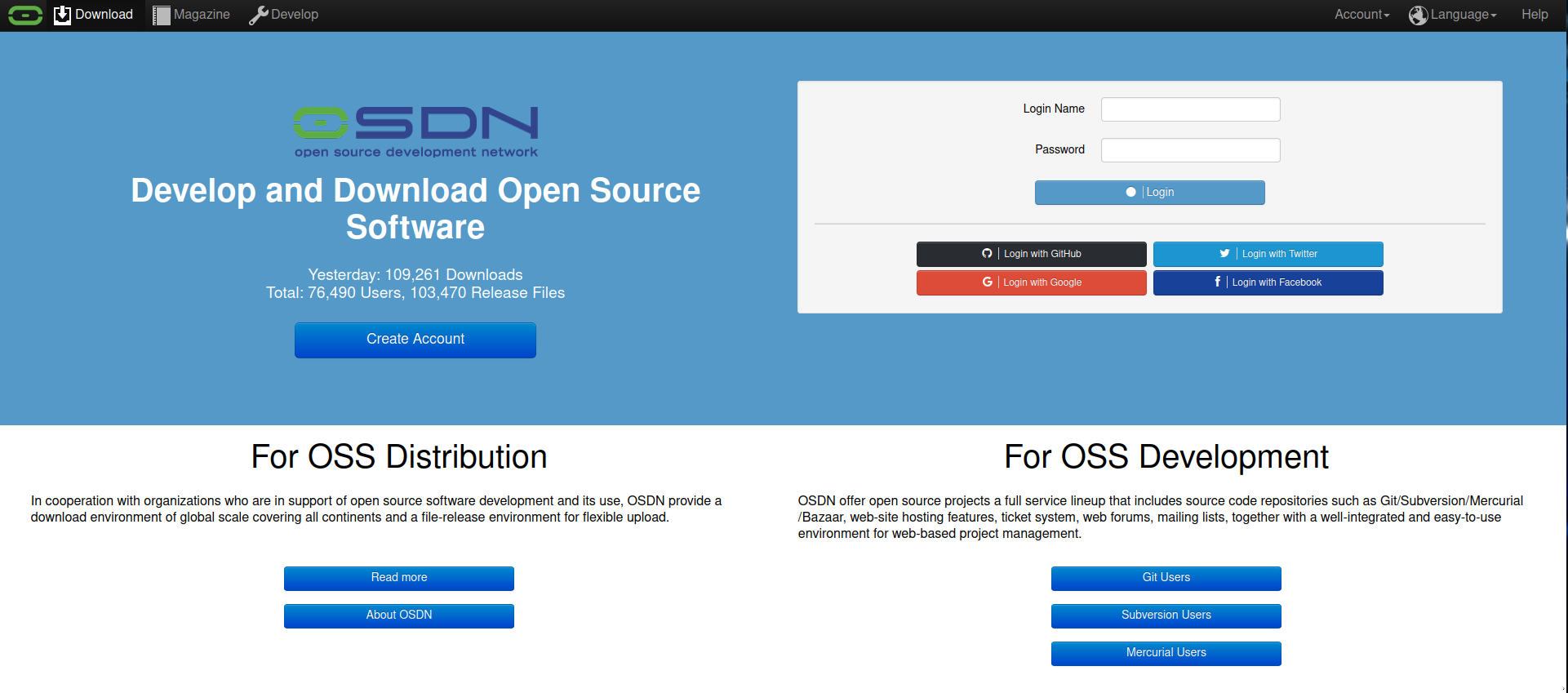The height and width of the screenshot is (693, 1568).
Task: Click the Facebook f icon
Action: [x=1217, y=282]
